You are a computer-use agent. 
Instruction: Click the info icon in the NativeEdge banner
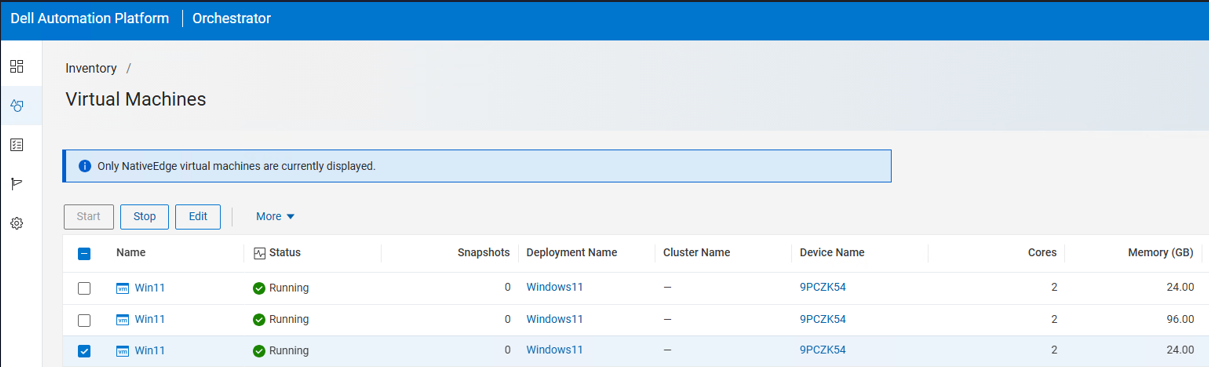tap(85, 166)
